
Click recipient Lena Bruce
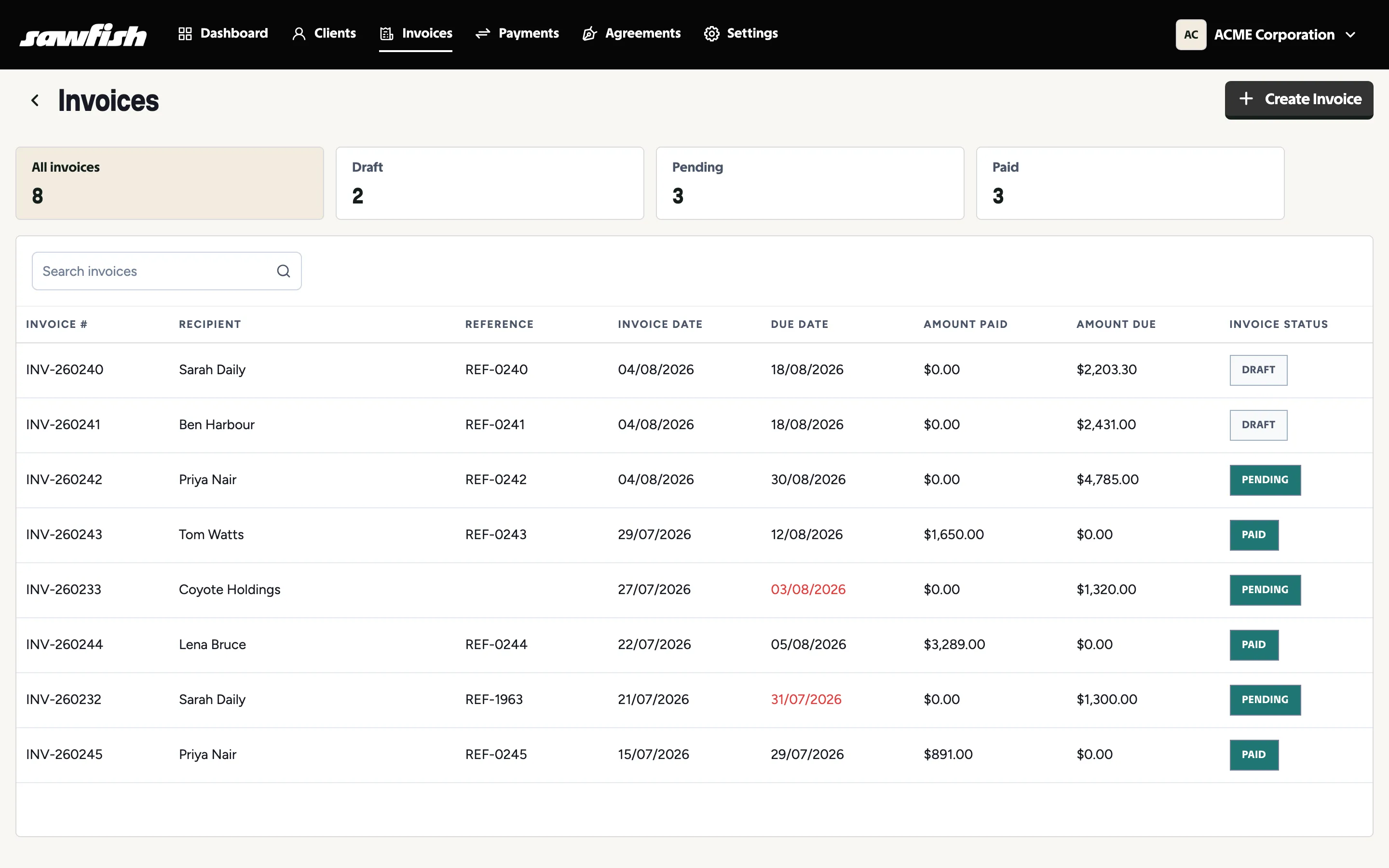212,645
